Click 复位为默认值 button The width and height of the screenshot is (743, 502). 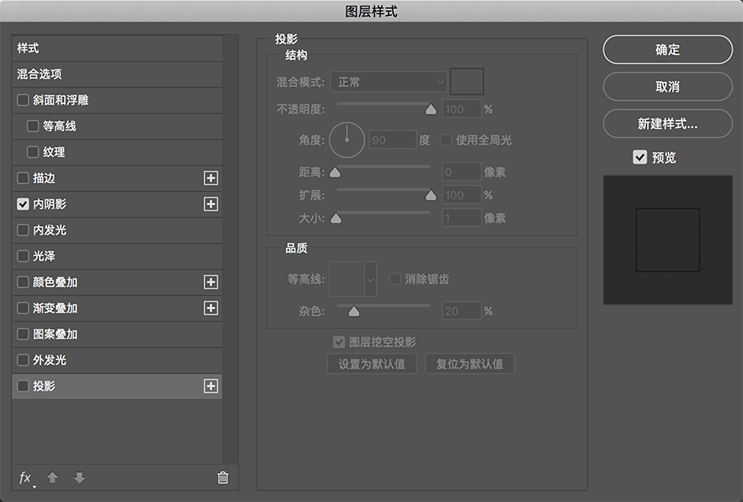[470, 364]
